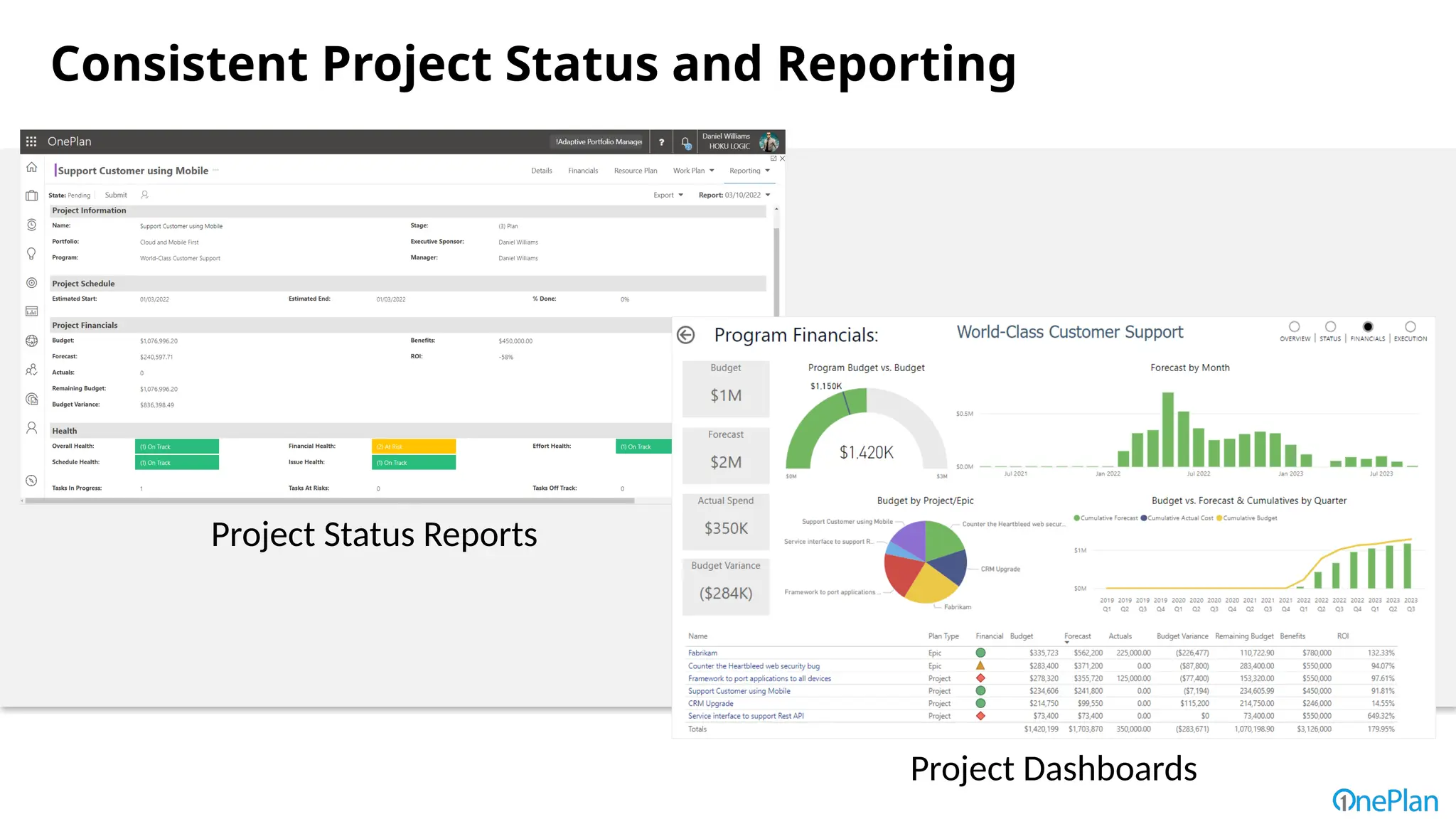
Task: Open the resources people icon in the sidebar
Action: [31, 370]
